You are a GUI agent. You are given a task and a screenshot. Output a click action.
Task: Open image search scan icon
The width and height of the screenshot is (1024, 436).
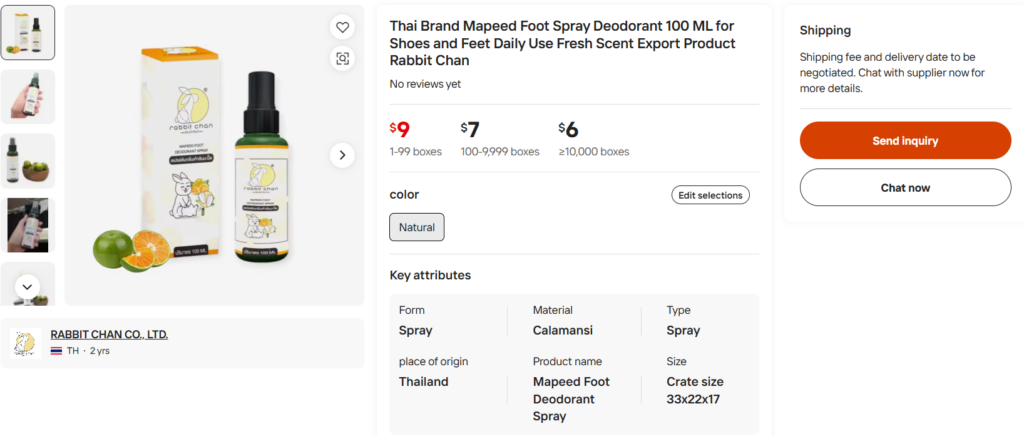pyautogui.click(x=342, y=59)
